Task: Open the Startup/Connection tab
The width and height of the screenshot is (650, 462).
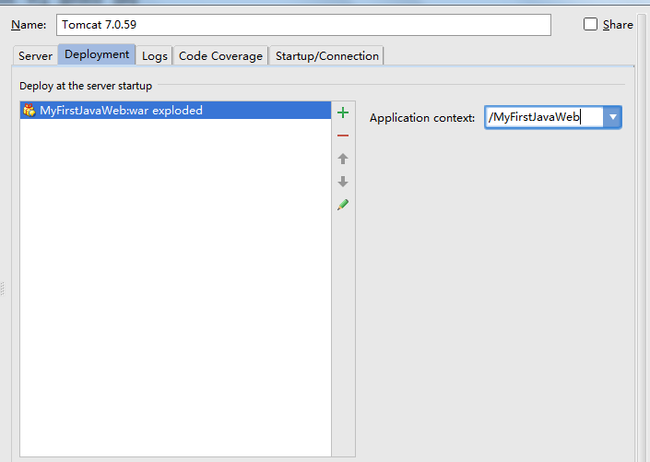Action: click(x=327, y=56)
